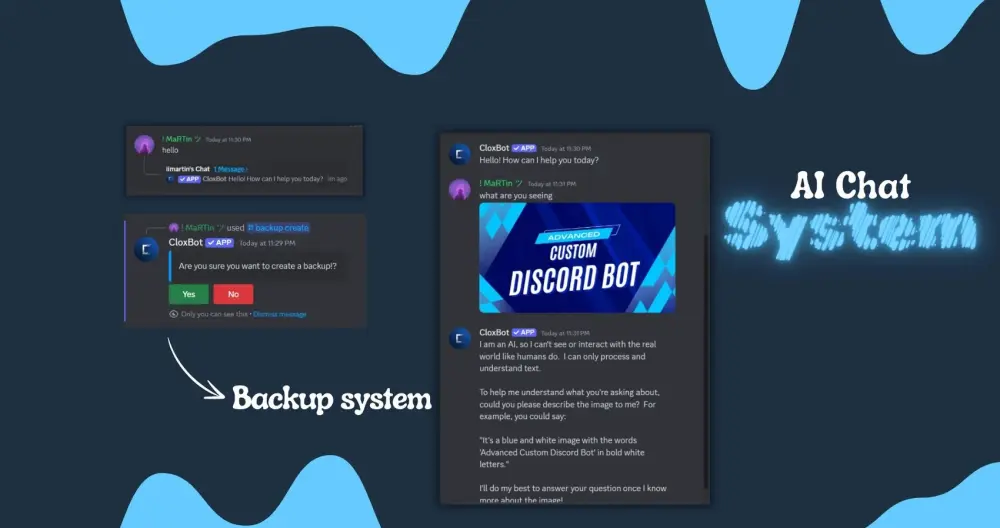
Task: Click the MaRTin username above 'what are you seeing'
Action: click(501, 184)
